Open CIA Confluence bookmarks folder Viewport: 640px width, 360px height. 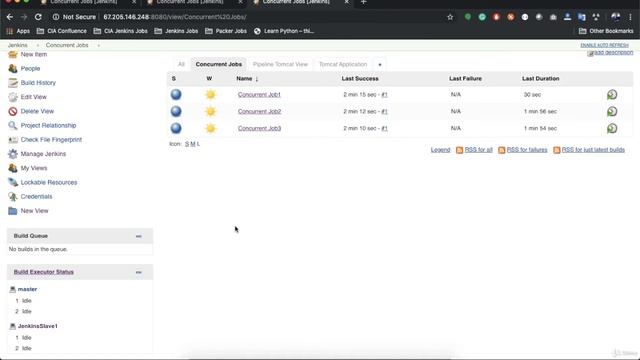click(x=62, y=31)
